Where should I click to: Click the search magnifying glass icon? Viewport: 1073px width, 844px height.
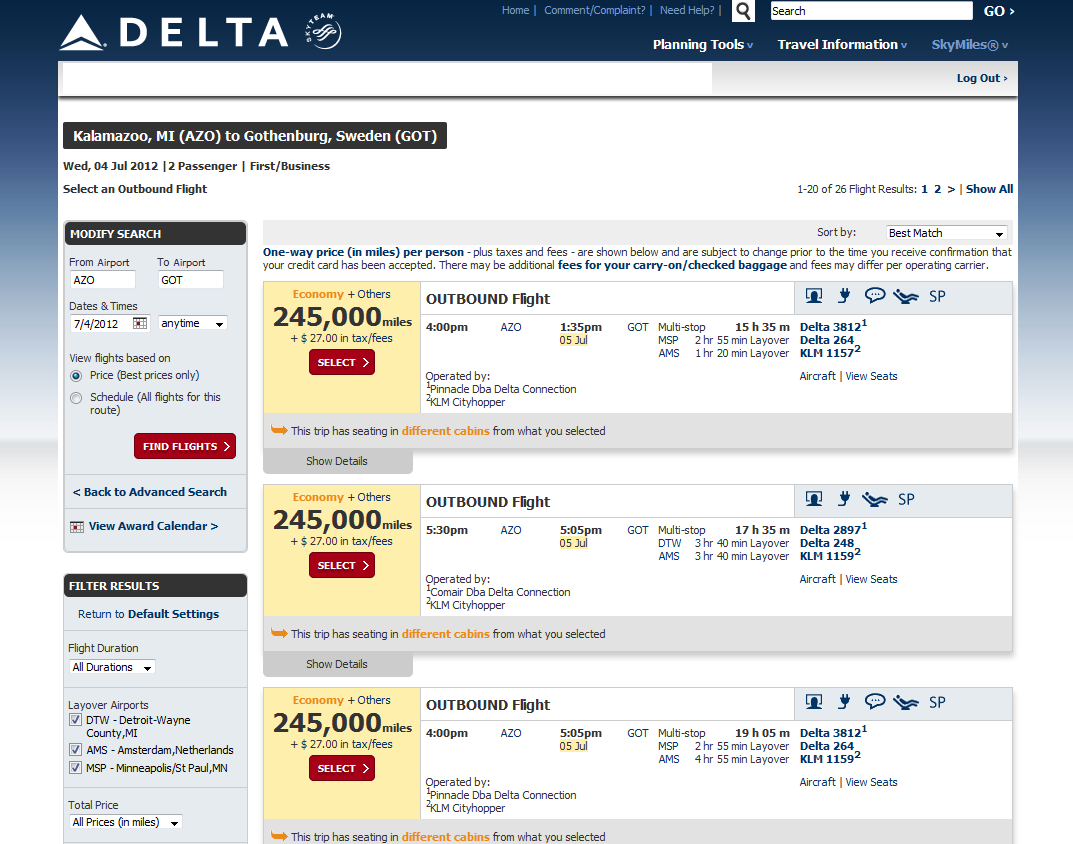[x=743, y=11]
